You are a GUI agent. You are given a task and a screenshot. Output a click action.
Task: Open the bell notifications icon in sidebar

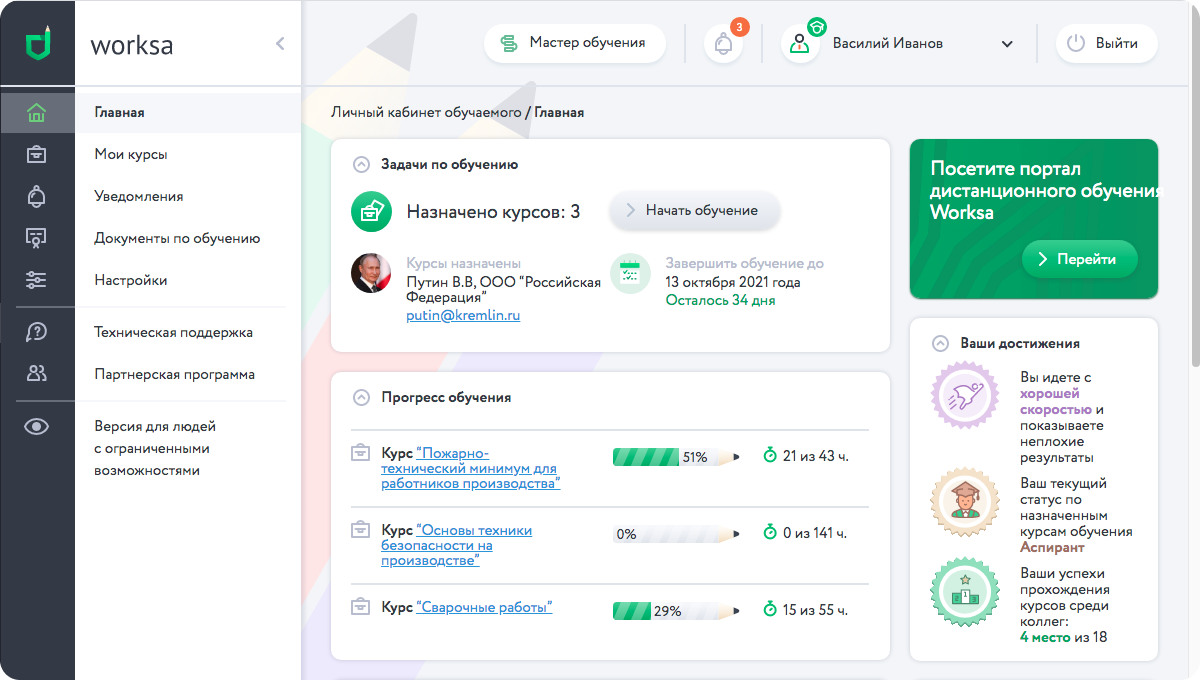37,196
